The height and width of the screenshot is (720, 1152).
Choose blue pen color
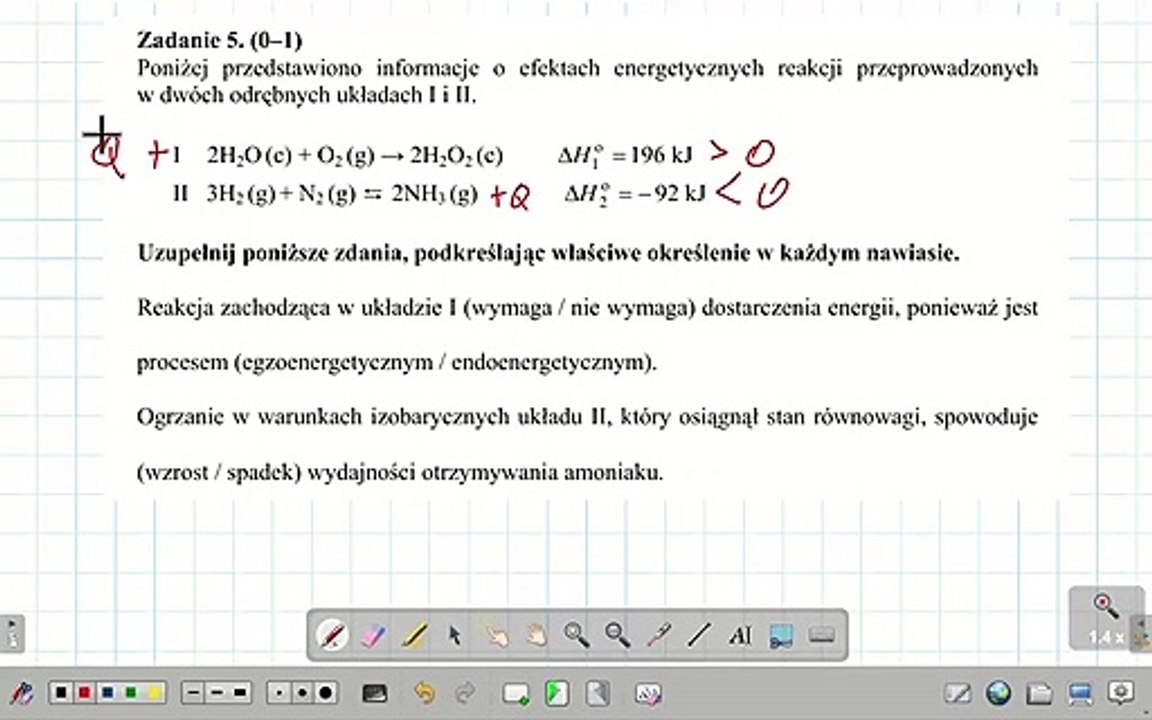click(108, 693)
